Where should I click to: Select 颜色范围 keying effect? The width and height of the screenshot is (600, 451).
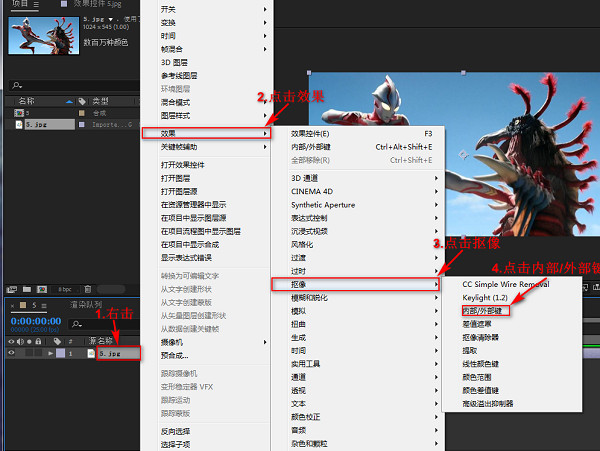pyautogui.click(x=477, y=377)
